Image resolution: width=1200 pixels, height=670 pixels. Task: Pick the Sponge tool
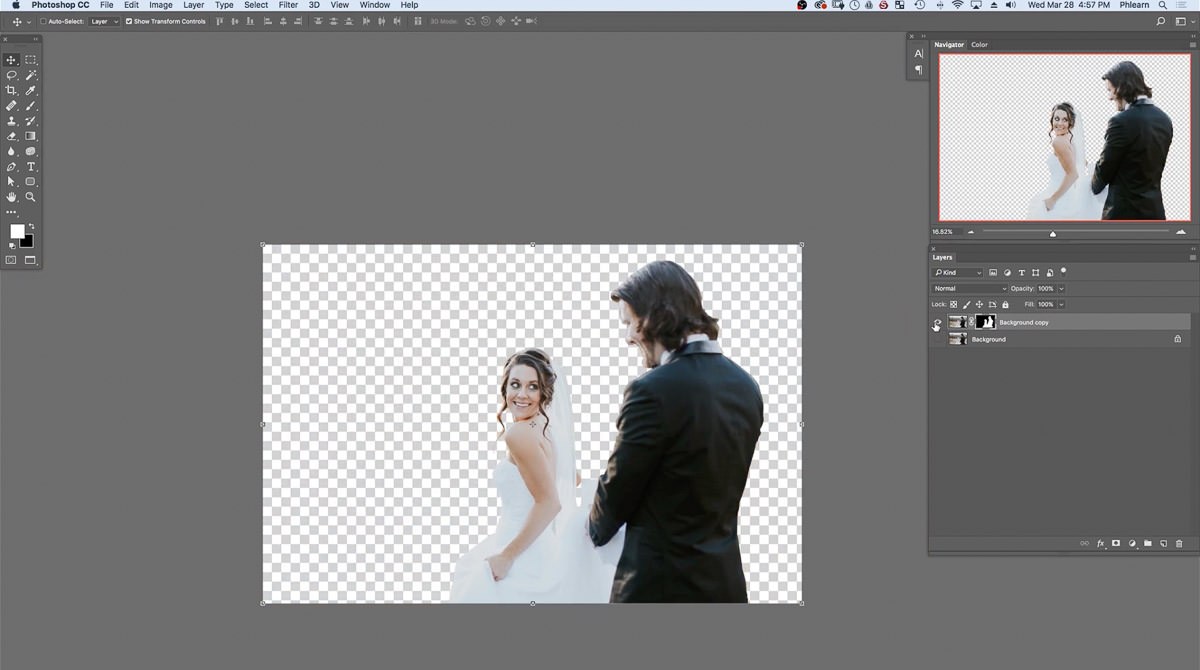click(x=31, y=151)
